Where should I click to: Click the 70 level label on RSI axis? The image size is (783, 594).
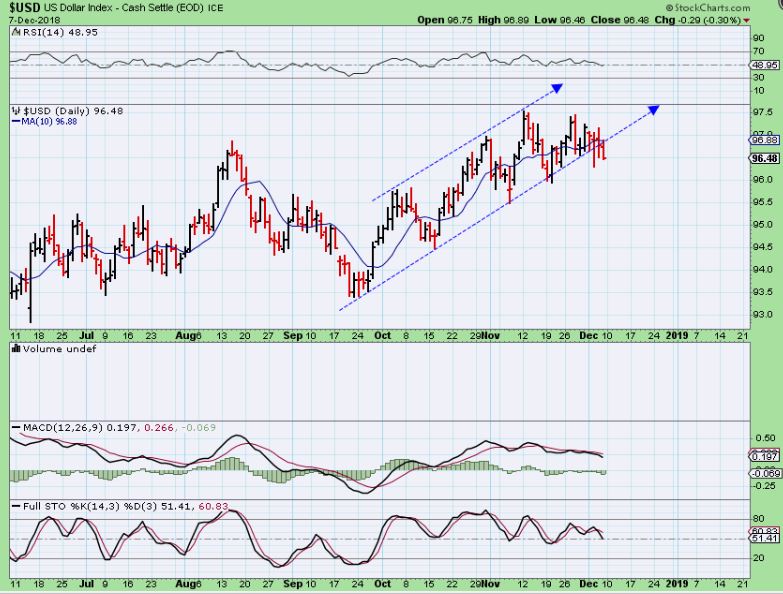pos(759,51)
